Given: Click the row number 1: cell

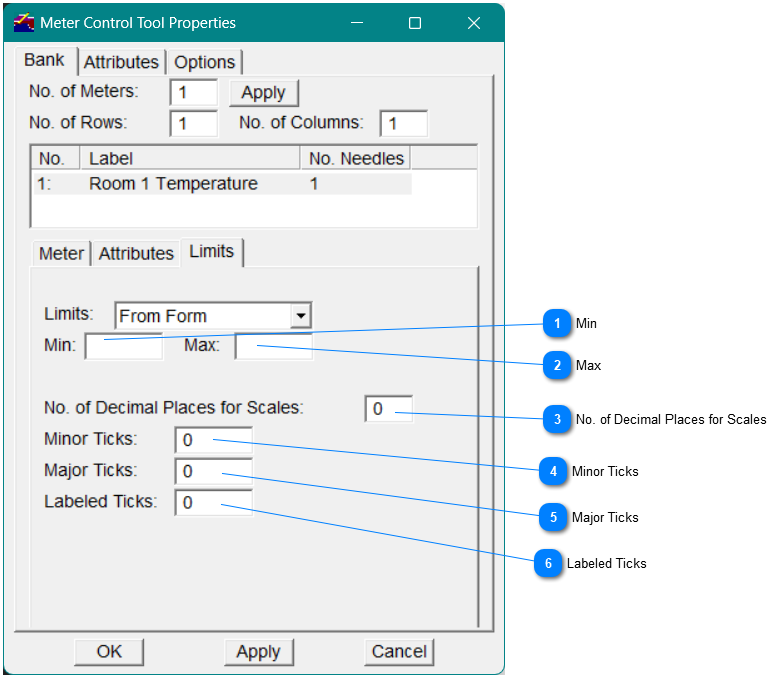Looking at the screenshot, I should [x=44, y=184].
